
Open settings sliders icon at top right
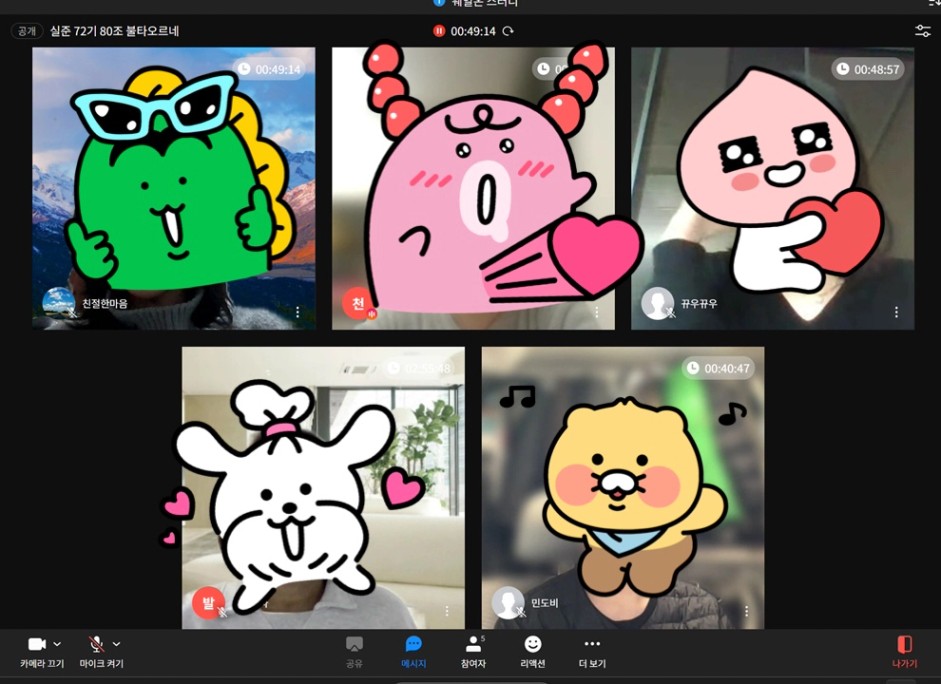(922, 31)
